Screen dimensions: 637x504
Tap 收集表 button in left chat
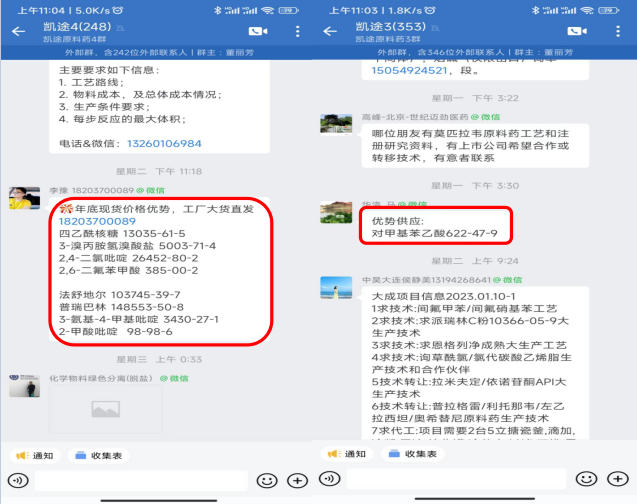click(99, 456)
